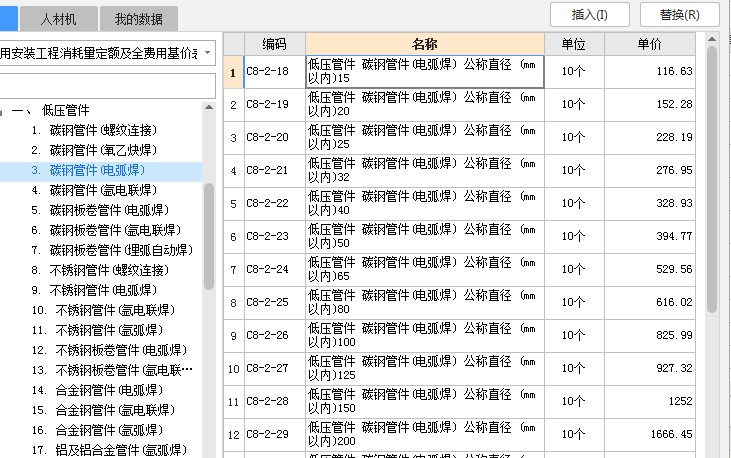
Task: Select 7. 碳钢板卷管件(埋弧自动焊)
Action: pos(113,250)
